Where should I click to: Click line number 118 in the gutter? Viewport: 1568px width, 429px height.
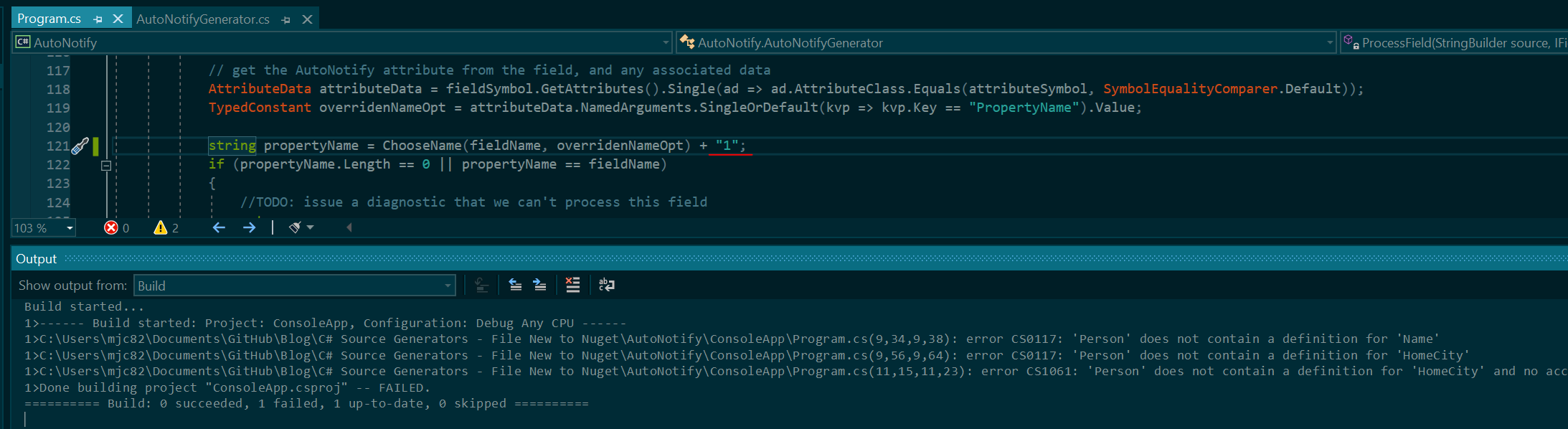[x=58, y=90]
